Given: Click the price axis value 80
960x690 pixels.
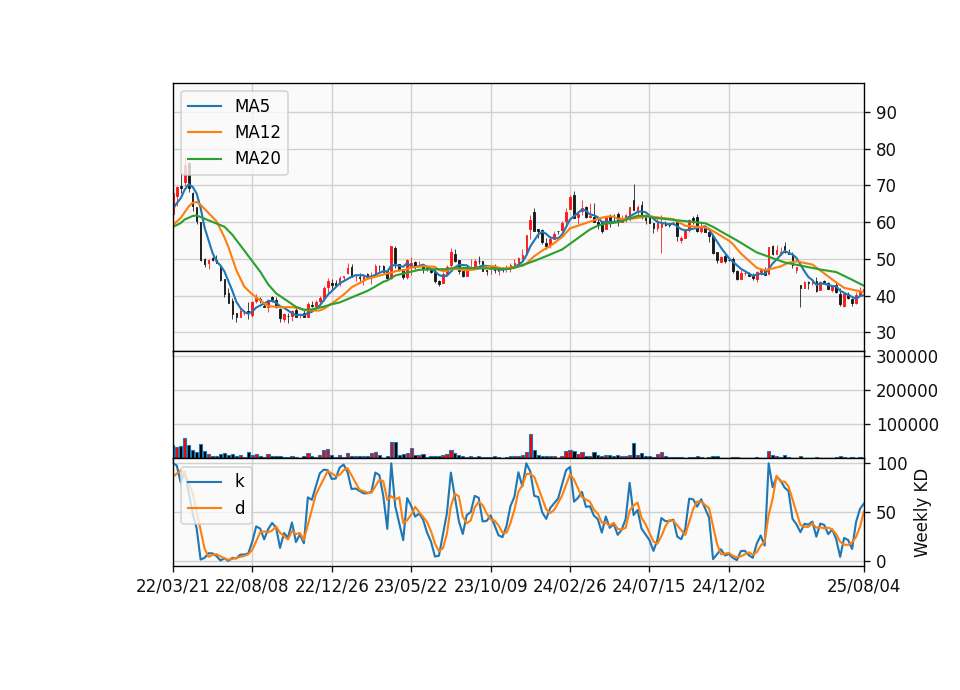Looking at the screenshot, I should click(886, 149).
